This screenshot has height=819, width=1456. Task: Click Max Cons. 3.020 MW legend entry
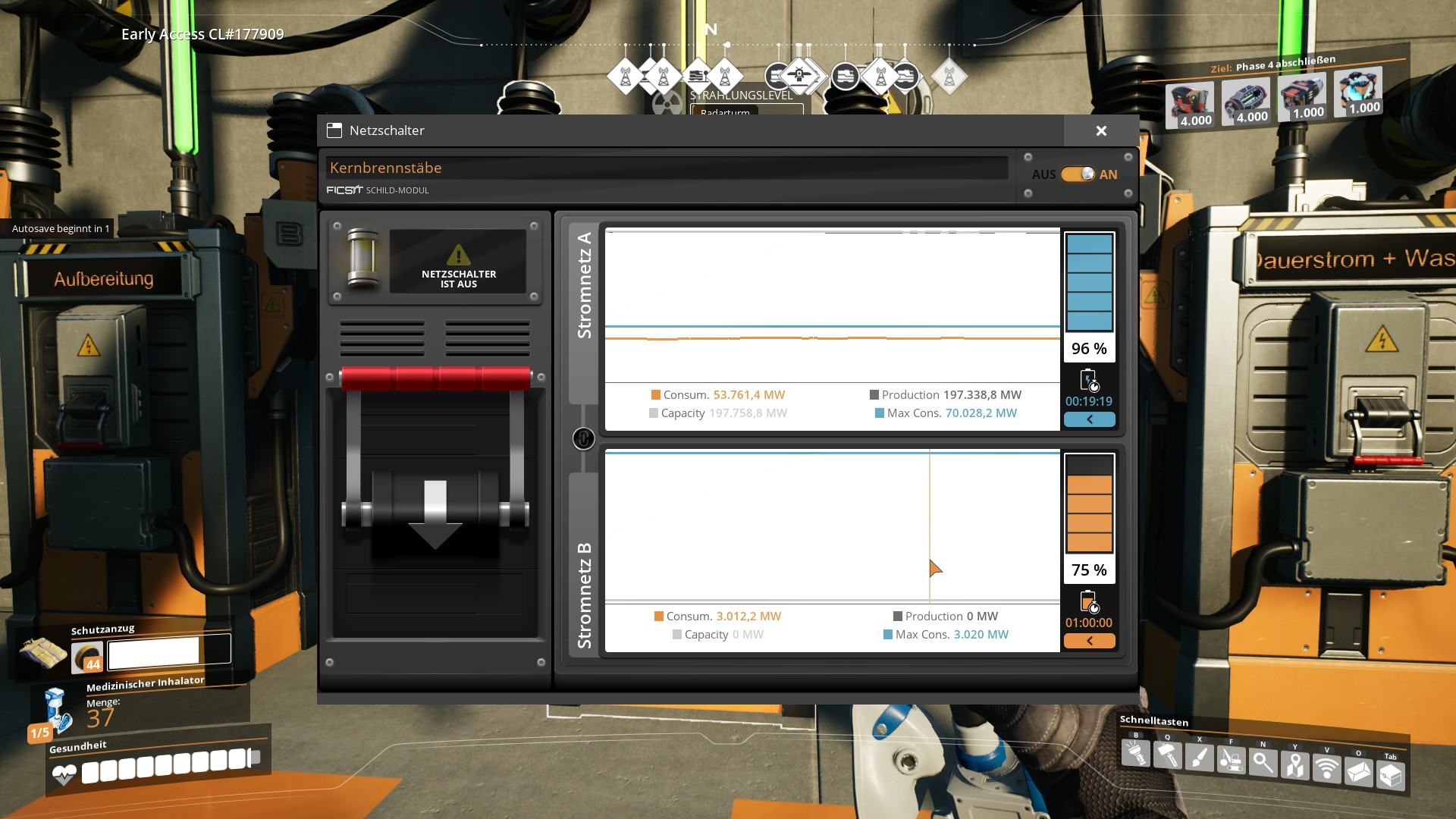[x=946, y=635]
